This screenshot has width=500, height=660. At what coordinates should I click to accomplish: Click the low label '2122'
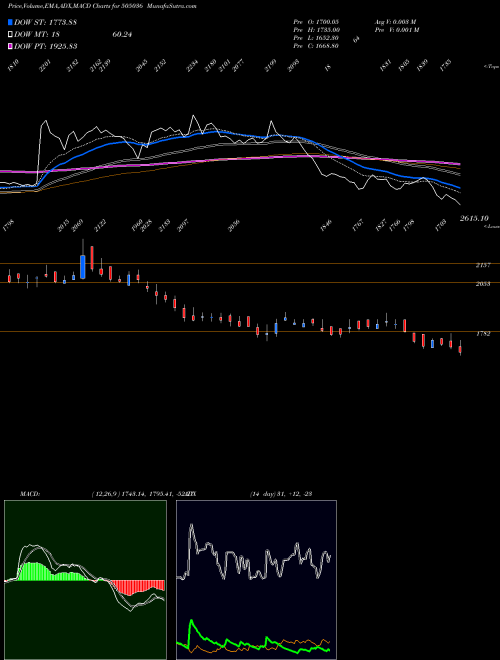(x=100, y=226)
